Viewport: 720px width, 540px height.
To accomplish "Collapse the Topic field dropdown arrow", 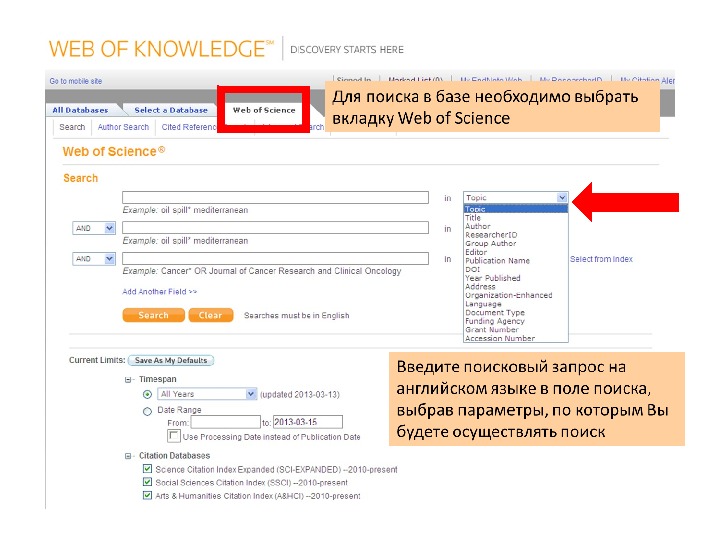I will tap(562, 197).
